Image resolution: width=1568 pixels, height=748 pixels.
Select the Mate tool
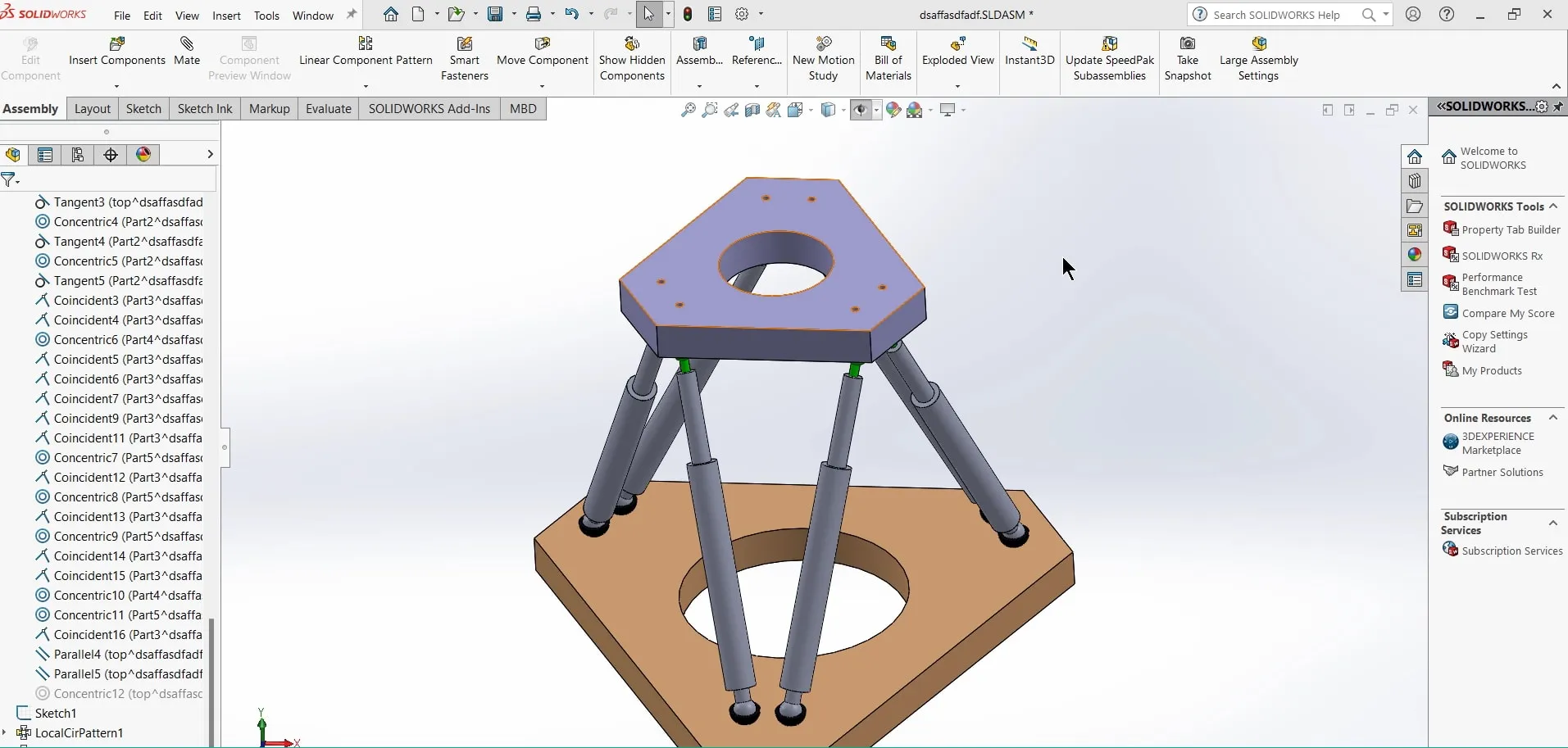[186, 53]
